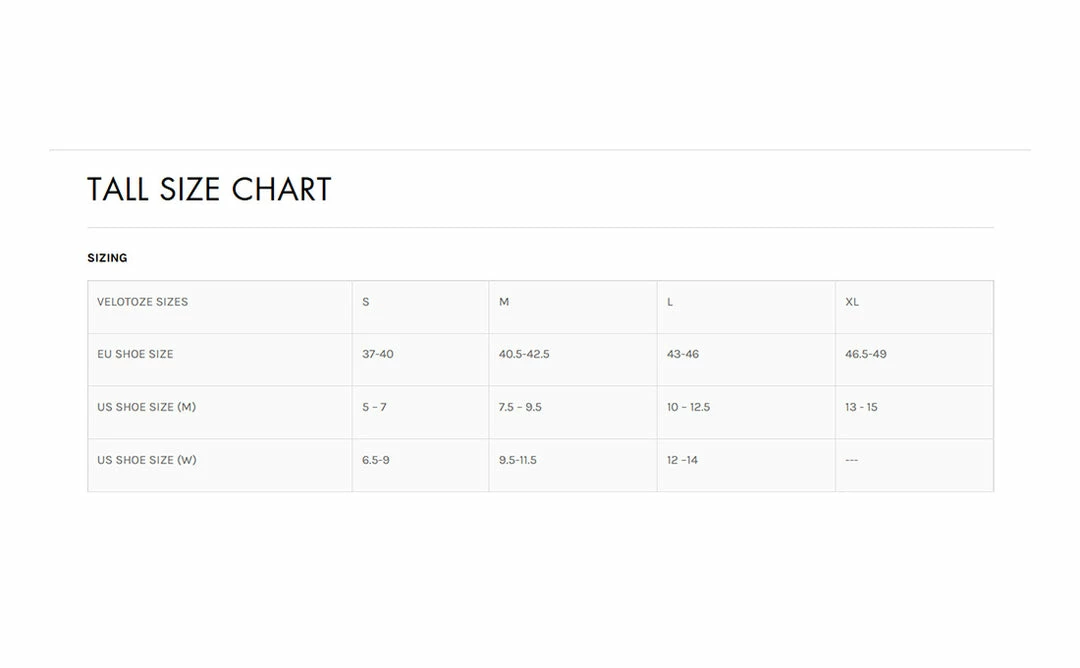Click the SIZING label

[x=107, y=258]
